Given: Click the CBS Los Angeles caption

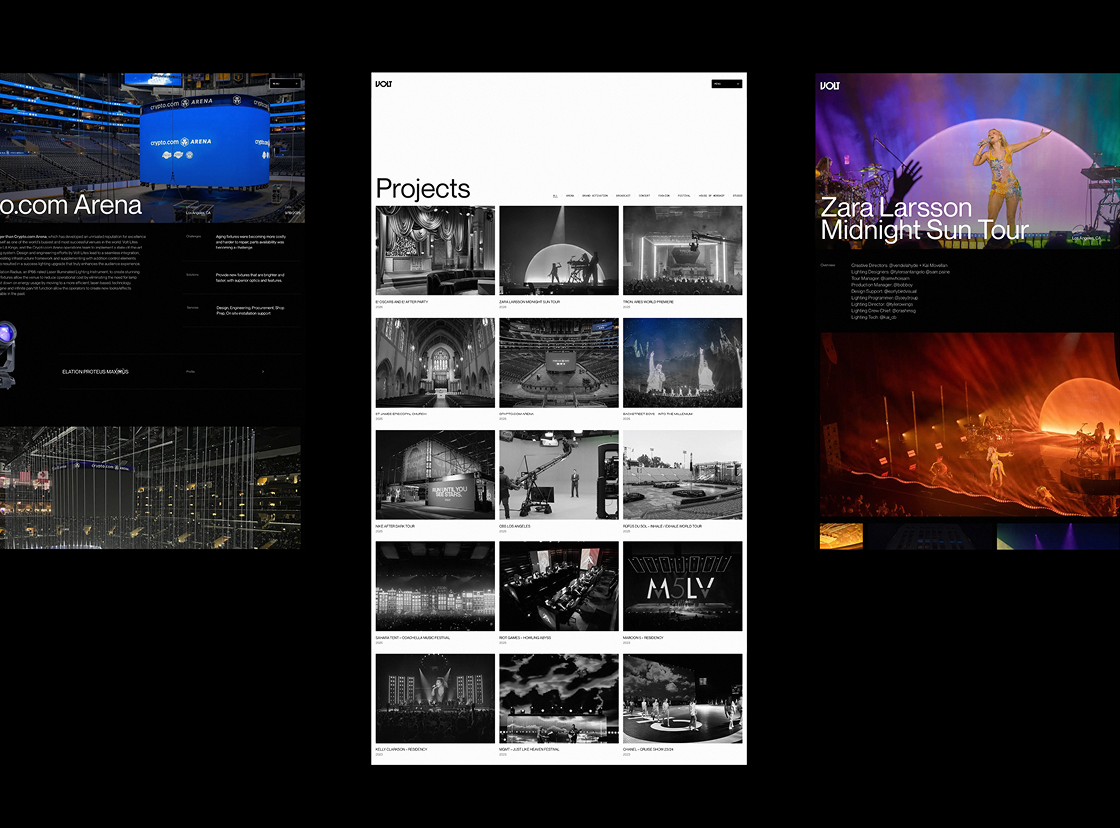Looking at the screenshot, I should 514,526.
